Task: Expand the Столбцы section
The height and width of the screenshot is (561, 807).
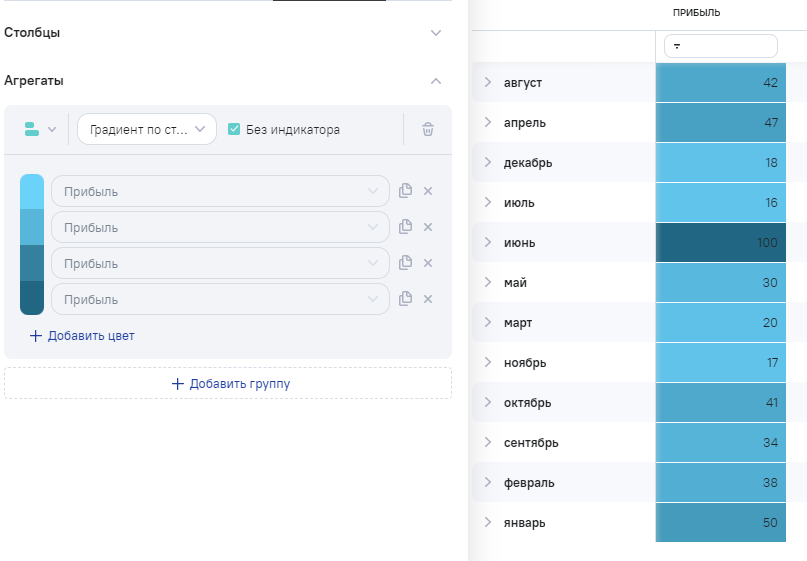Action: click(x=435, y=33)
